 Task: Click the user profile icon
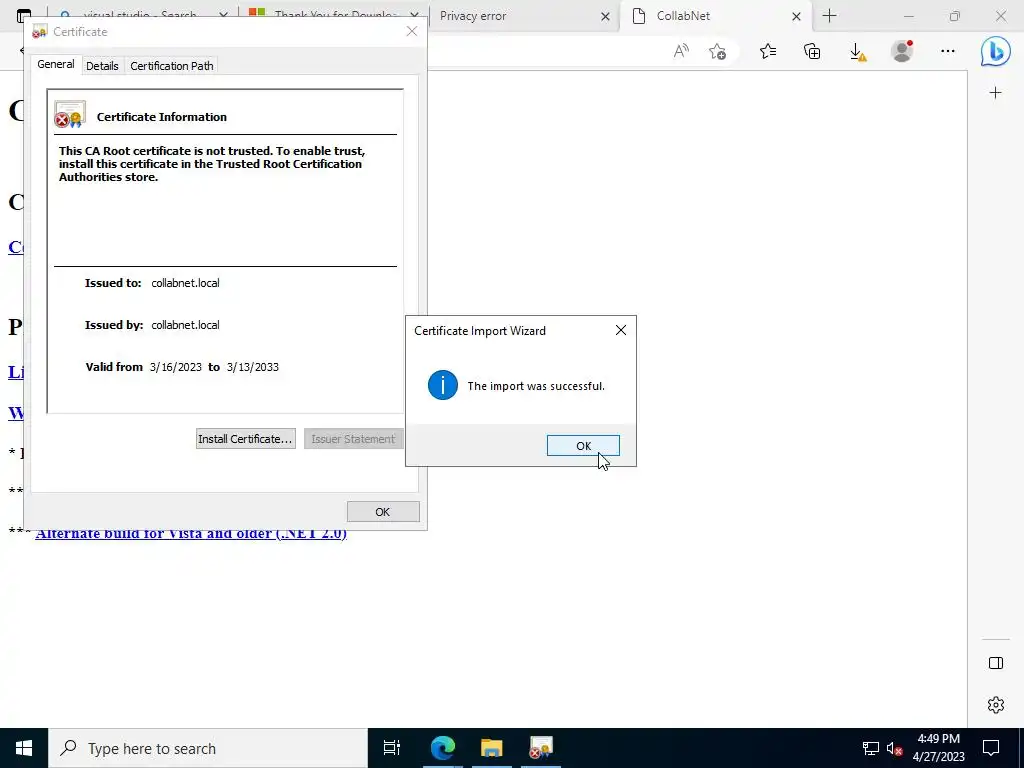(902, 51)
